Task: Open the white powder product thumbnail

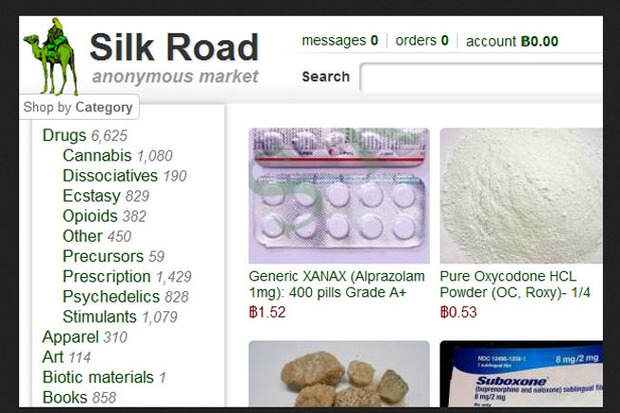Action: coord(522,196)
